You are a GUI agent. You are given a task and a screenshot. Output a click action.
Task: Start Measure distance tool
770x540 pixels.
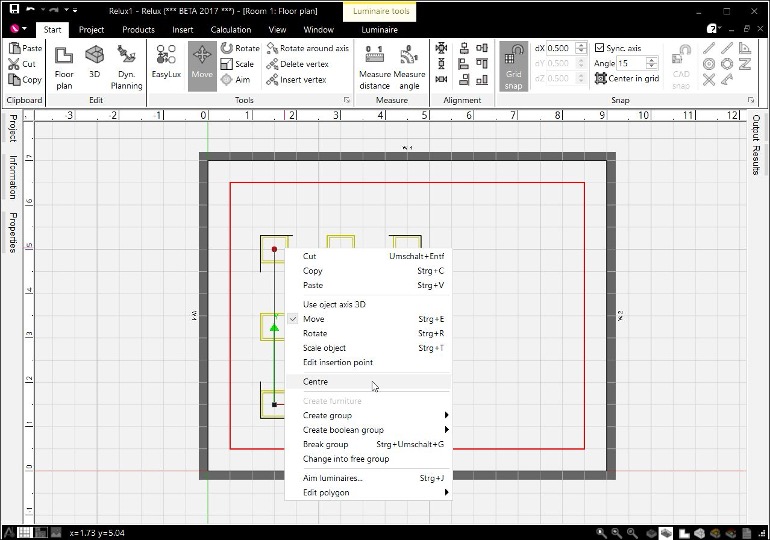(x=375, y=68)
